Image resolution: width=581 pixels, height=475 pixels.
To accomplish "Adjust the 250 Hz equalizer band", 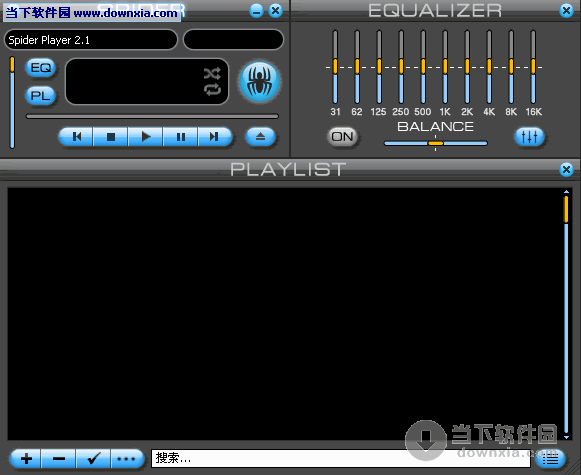I will (401, 67).
